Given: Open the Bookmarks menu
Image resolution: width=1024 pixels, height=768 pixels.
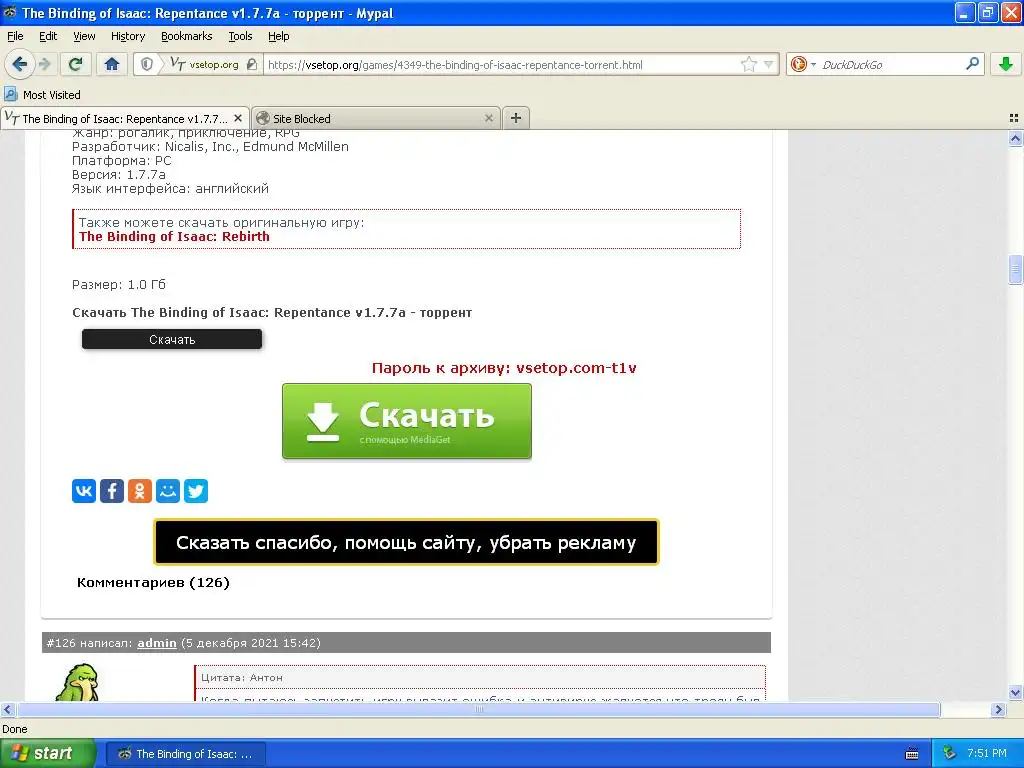Looking at the screenshot, I should tap(187, 36).
